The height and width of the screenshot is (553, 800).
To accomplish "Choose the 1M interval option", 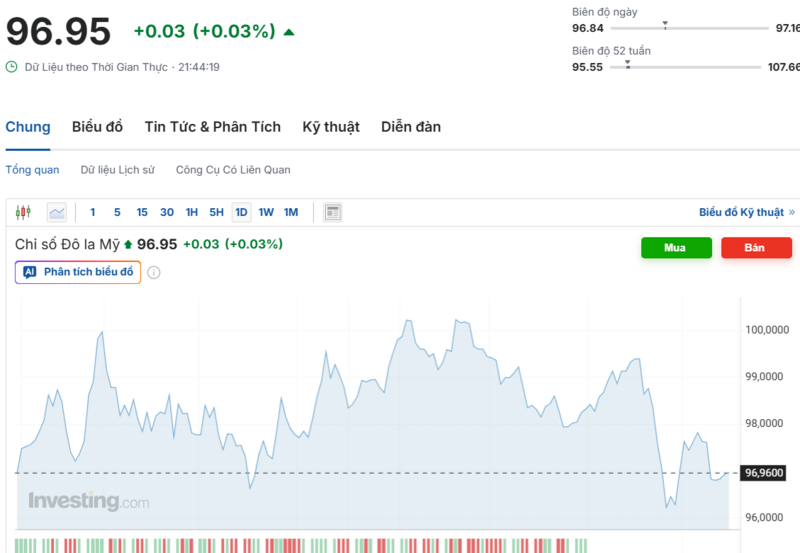I will [x=291, y=212].
